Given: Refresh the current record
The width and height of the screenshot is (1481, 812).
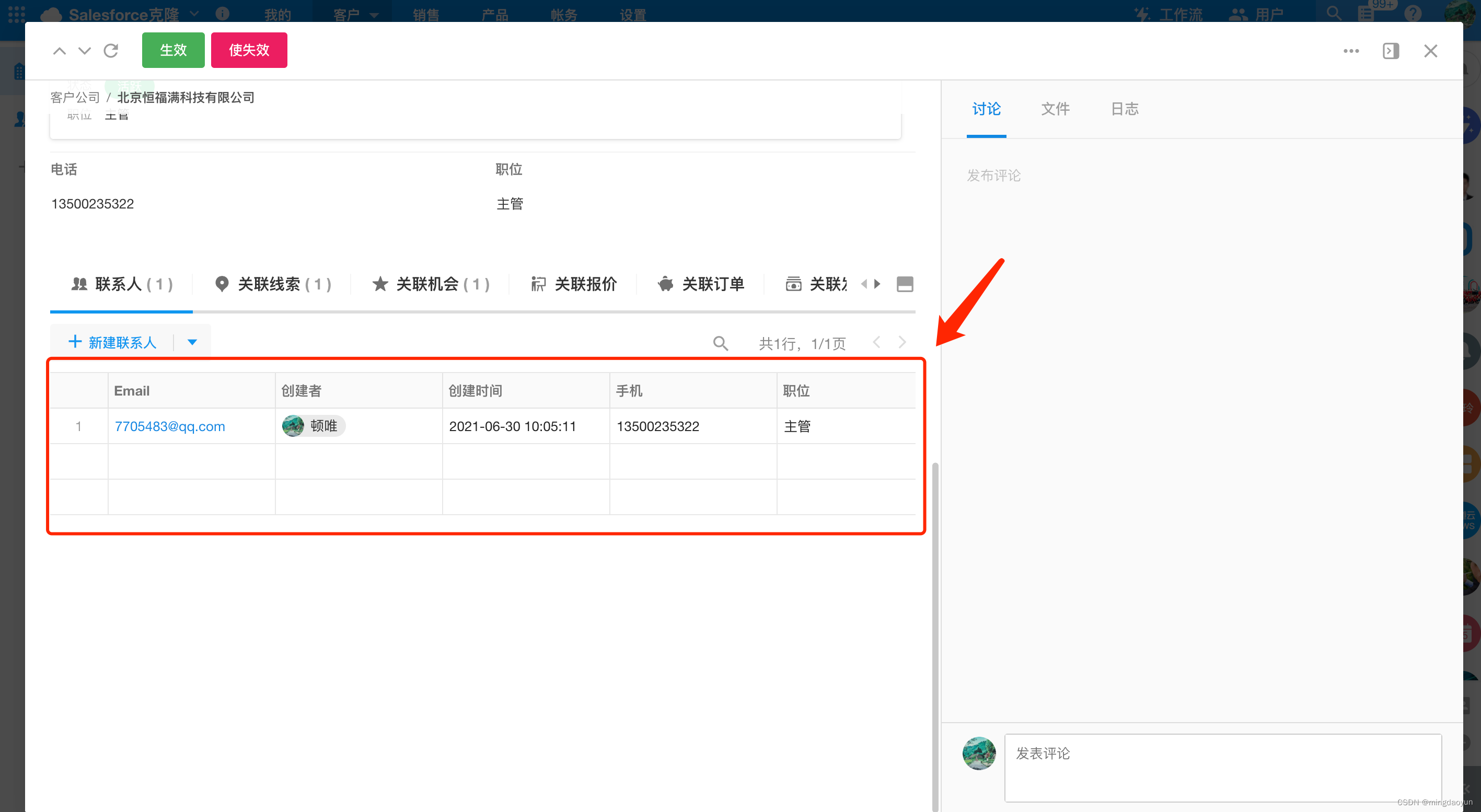Looking at the screenshot, I should pyautogui.click(x=111, y=51).
